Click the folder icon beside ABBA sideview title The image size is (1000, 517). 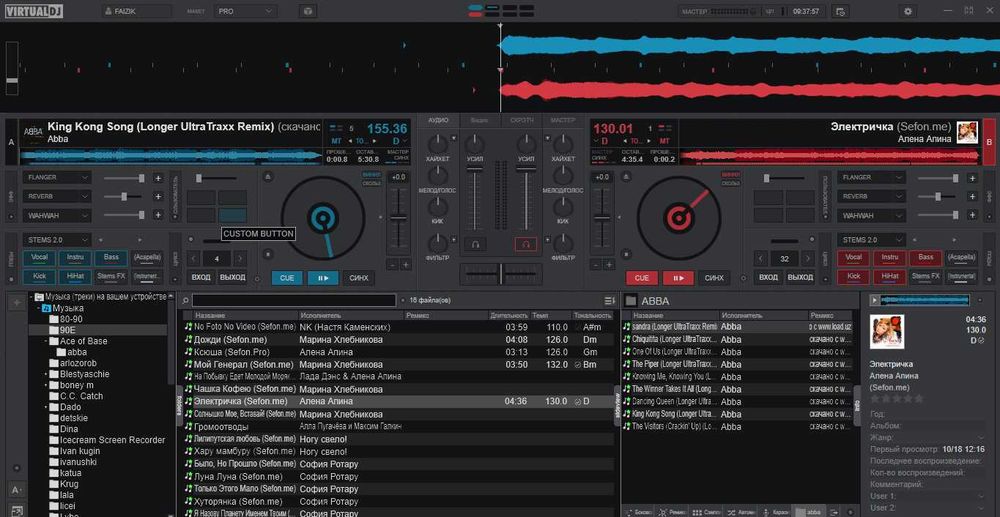click(631, 300)
